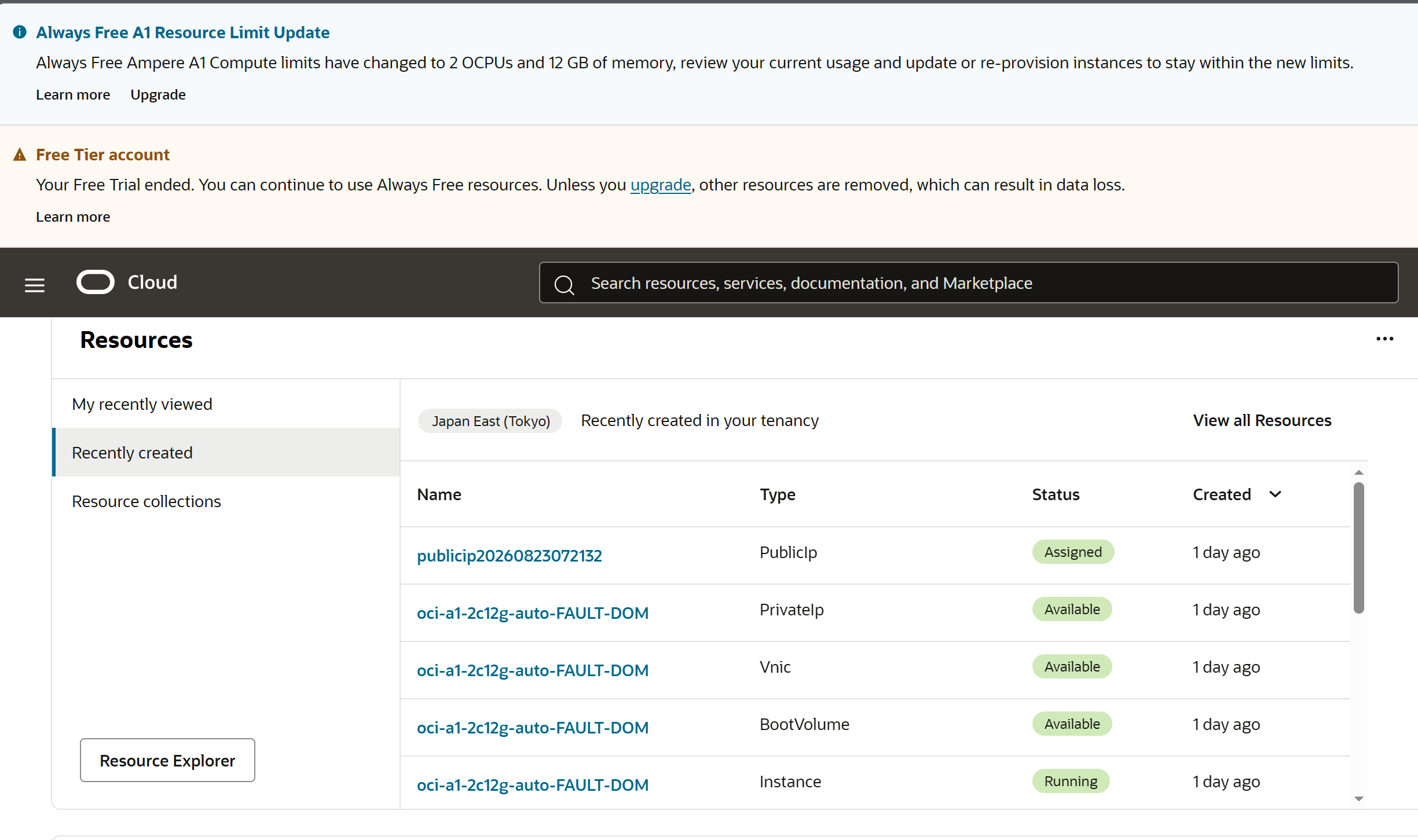This screenshot has height=840, width=1418.
Task: Click the Instance type cell
Action: 790,782
